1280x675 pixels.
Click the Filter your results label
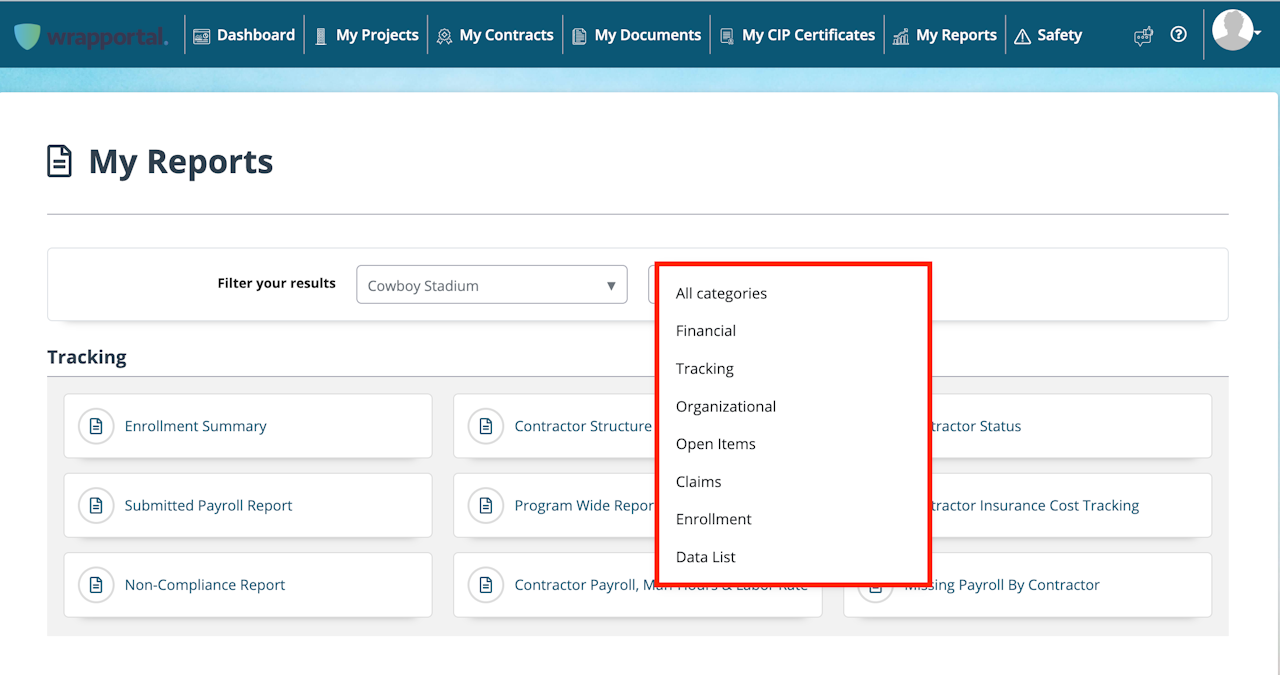(277, 283)
